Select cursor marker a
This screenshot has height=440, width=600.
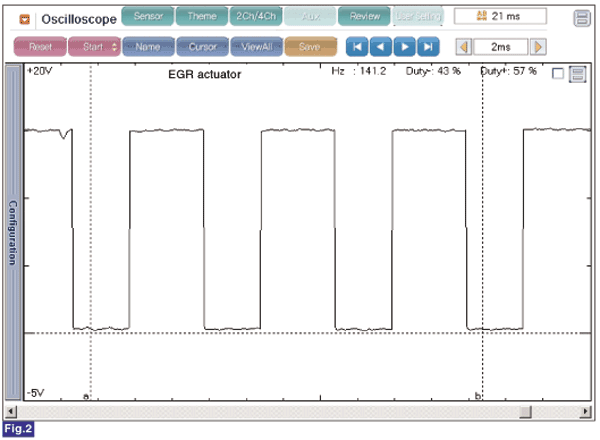[x=86, y=396]
